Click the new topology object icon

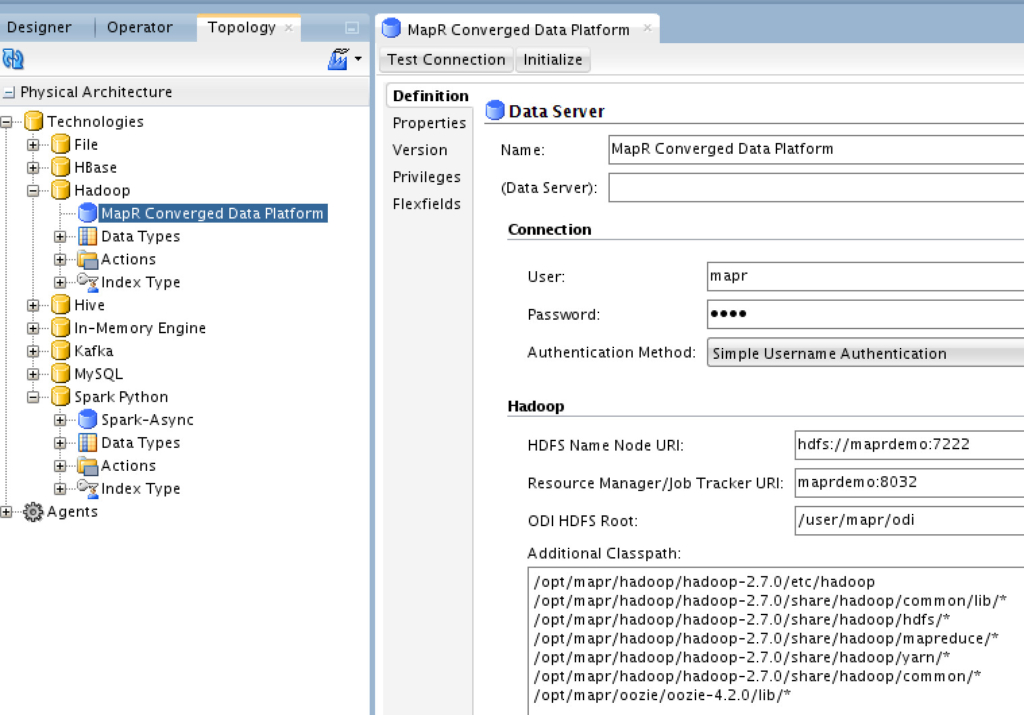tap(338, 59)
